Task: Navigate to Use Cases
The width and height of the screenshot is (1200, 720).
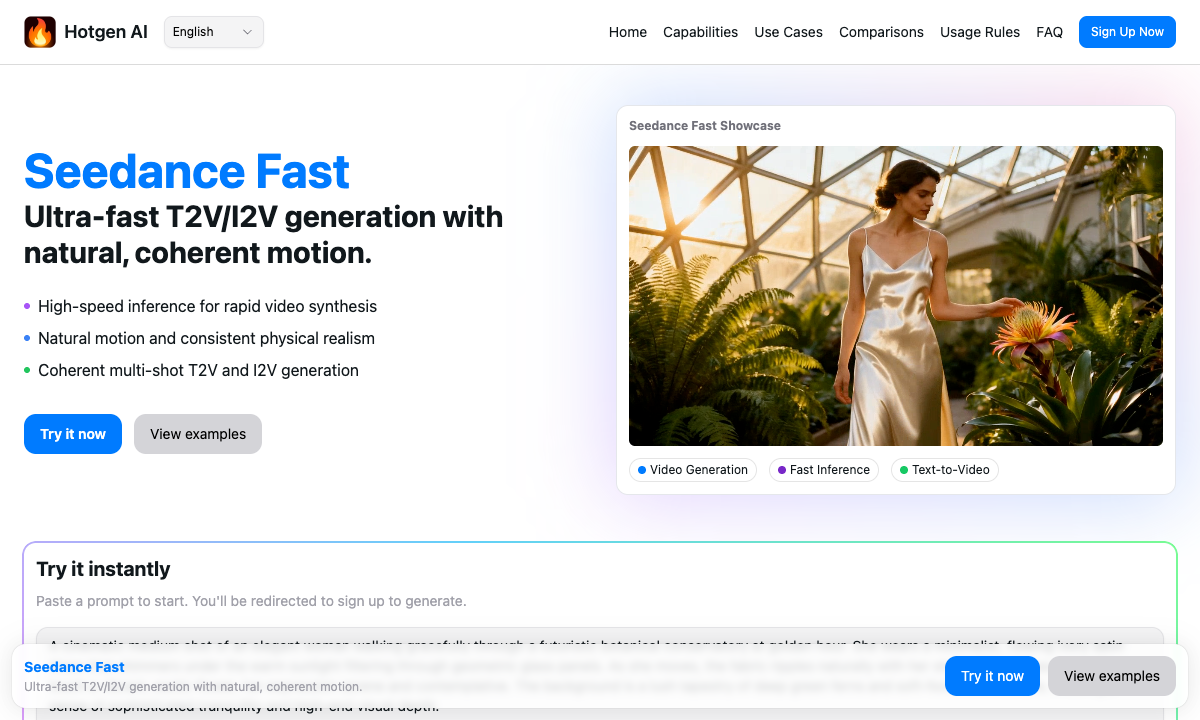Action: [x=788, y=32]
